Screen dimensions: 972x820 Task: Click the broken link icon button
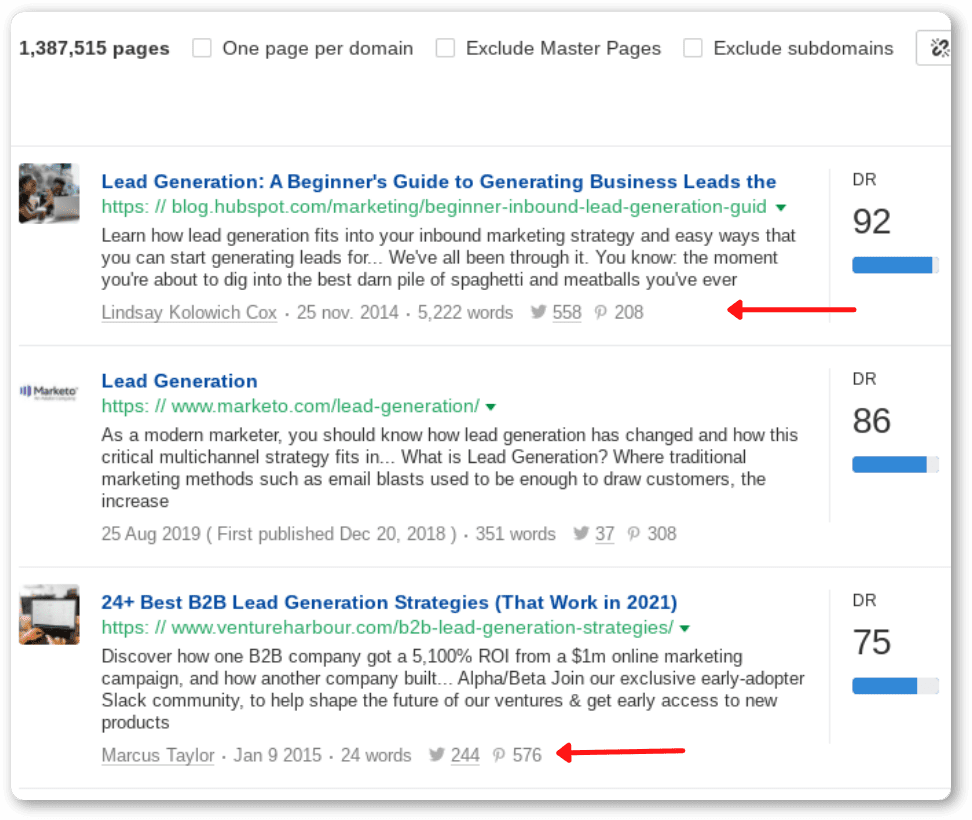pos(938,48)
